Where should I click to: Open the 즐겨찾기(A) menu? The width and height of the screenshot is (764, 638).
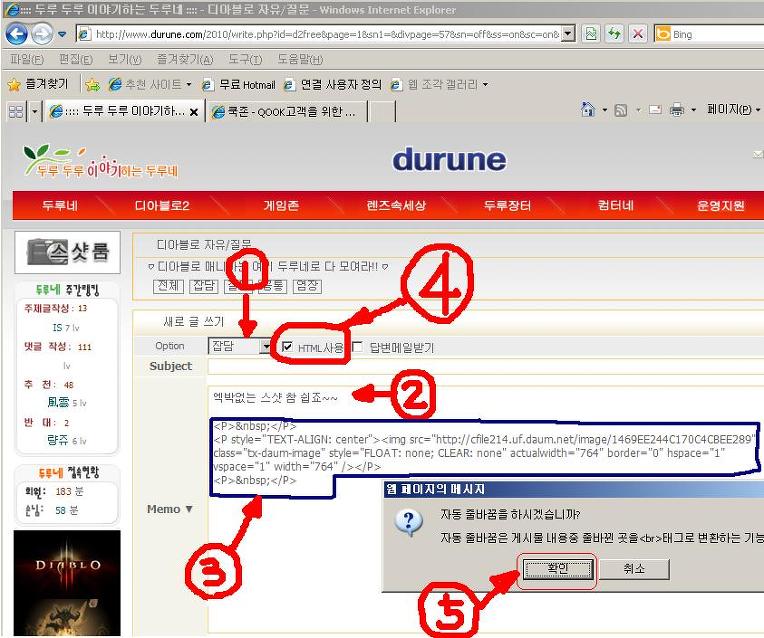tap(185, 59)
